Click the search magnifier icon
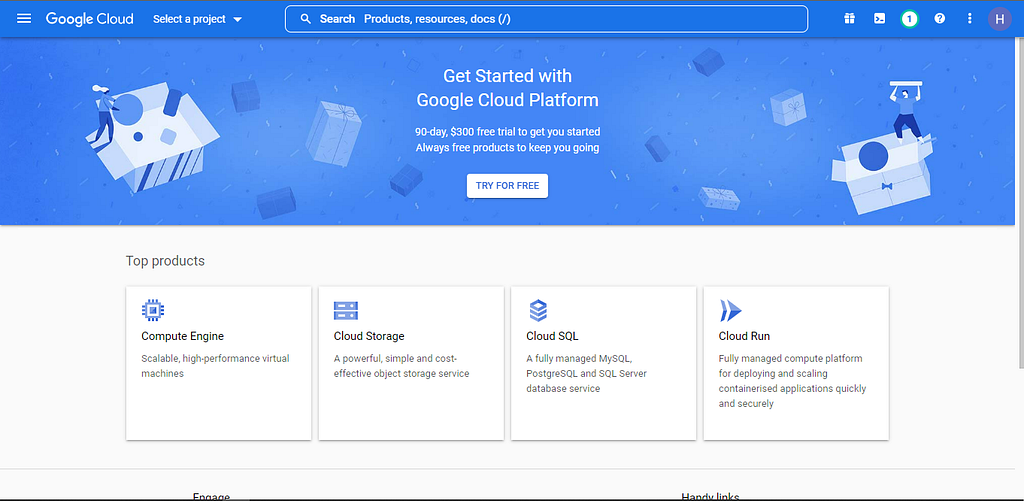 (x=306, y=19)
